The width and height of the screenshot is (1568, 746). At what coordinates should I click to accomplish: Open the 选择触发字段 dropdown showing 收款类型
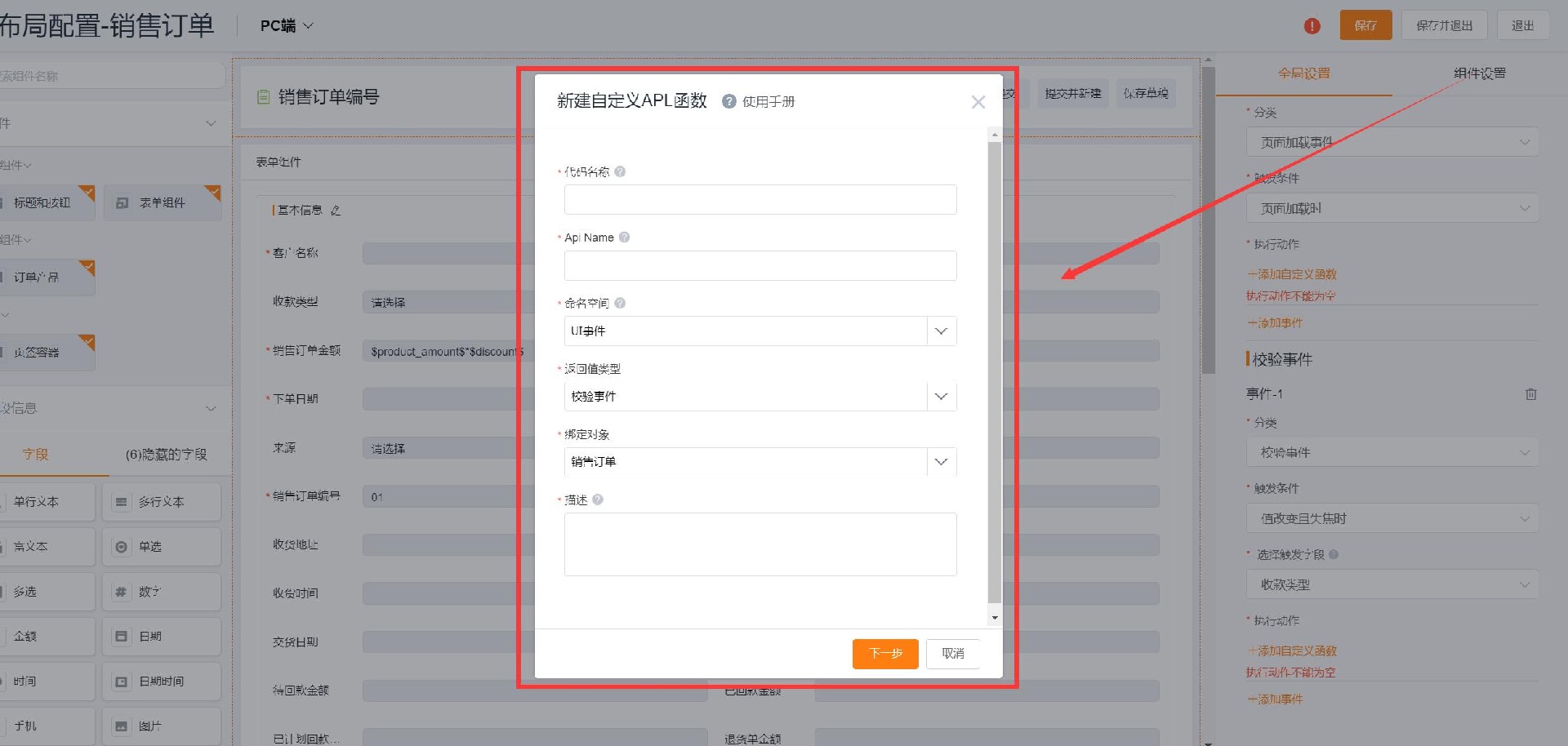(1393, 584)
